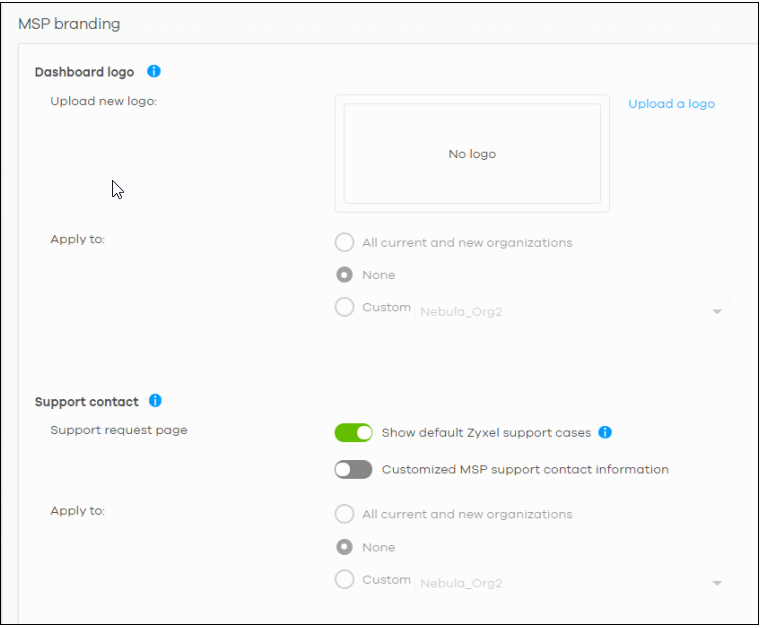
Task: Show info for default Zyxel support cases
Action: tap(605, 432)
